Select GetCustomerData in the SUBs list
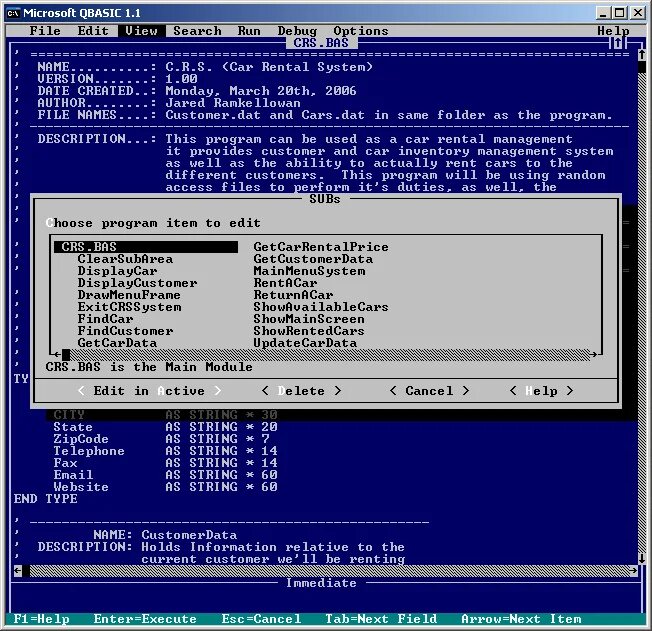Screen dimensions: 652x631 (313, 259)
